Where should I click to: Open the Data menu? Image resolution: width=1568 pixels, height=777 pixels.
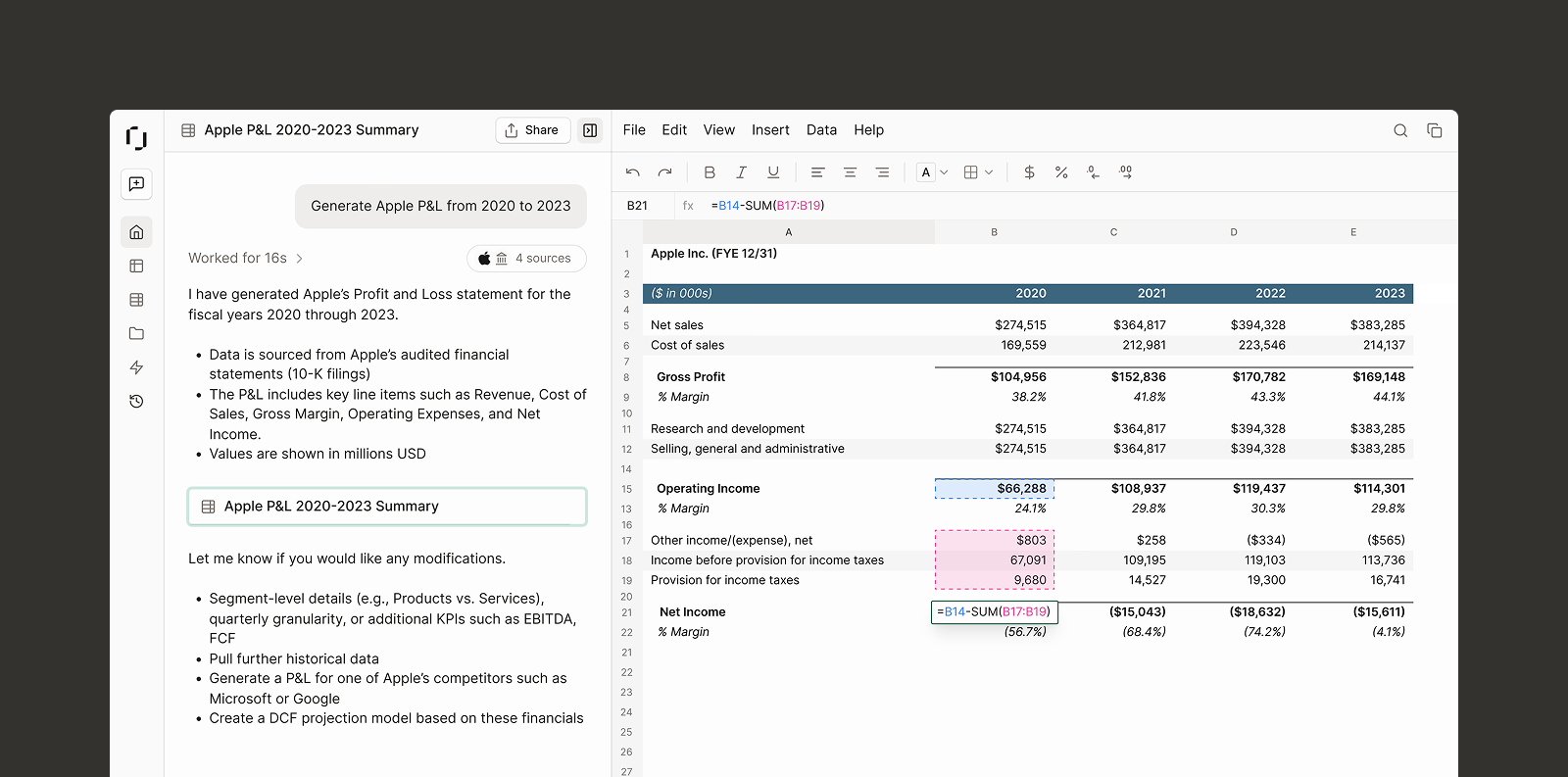click(821, 130)
